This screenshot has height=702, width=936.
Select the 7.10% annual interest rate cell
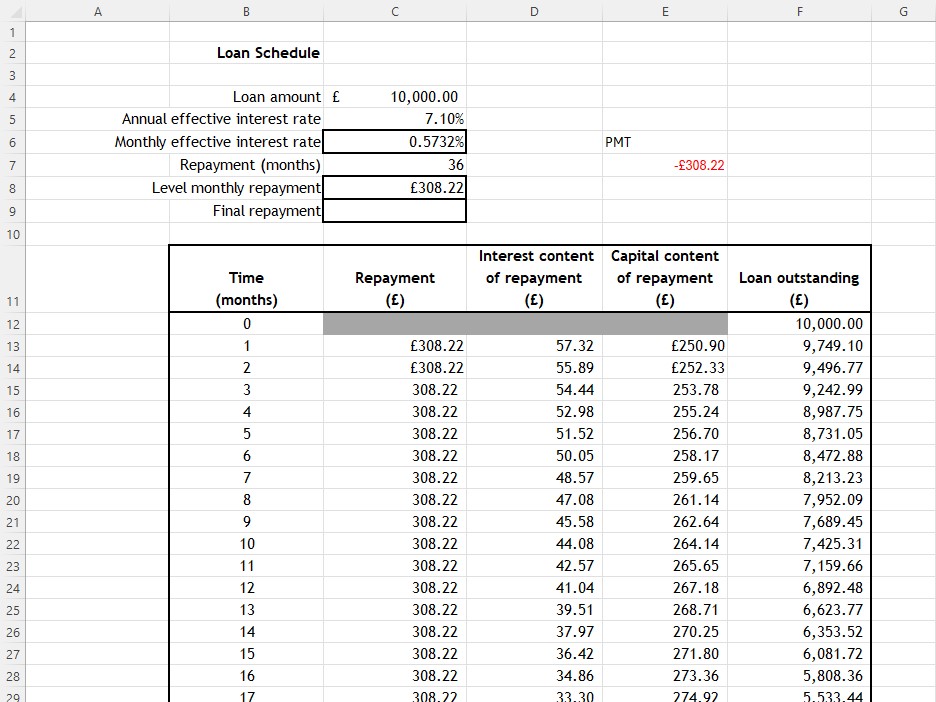(395, 119)
